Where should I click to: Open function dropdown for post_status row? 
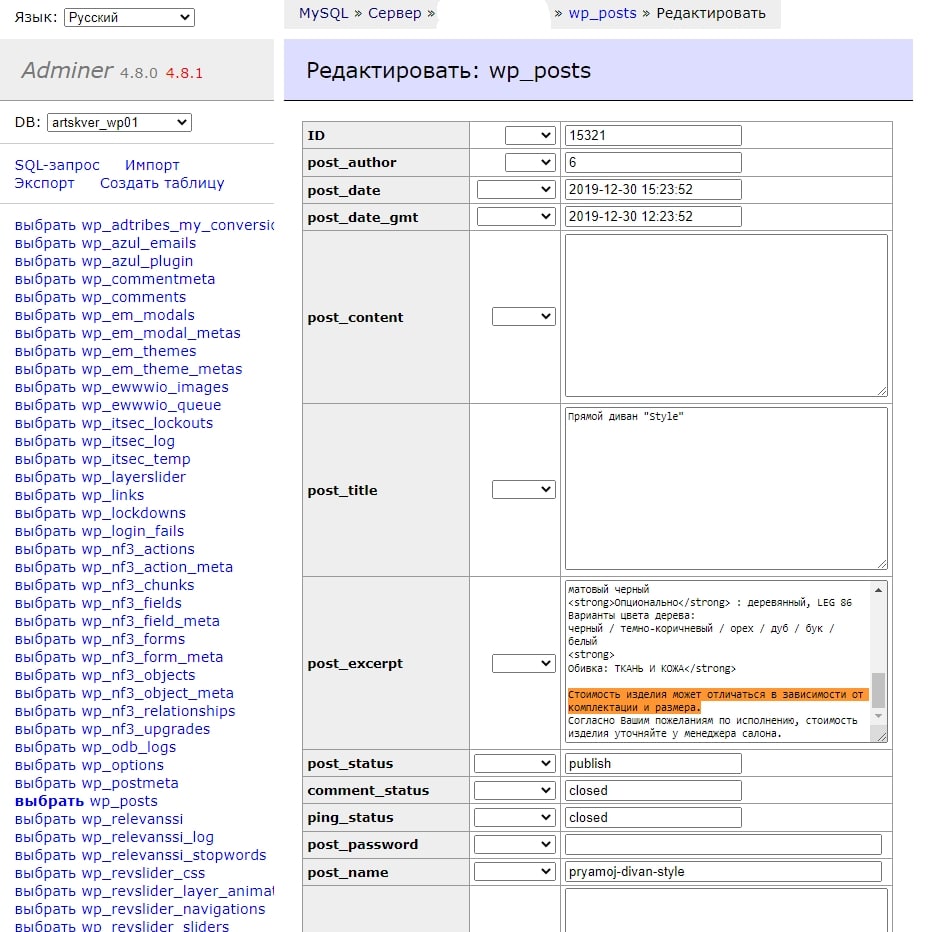pyautogui.click(x=515, y=763)
